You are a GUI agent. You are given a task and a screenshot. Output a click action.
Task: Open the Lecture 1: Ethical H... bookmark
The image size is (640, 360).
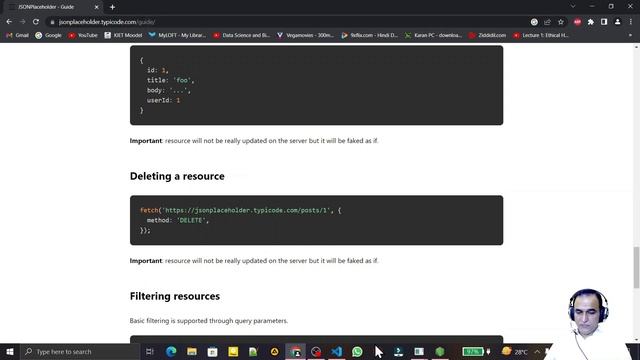pyautogui.click(x=541, y=36)
